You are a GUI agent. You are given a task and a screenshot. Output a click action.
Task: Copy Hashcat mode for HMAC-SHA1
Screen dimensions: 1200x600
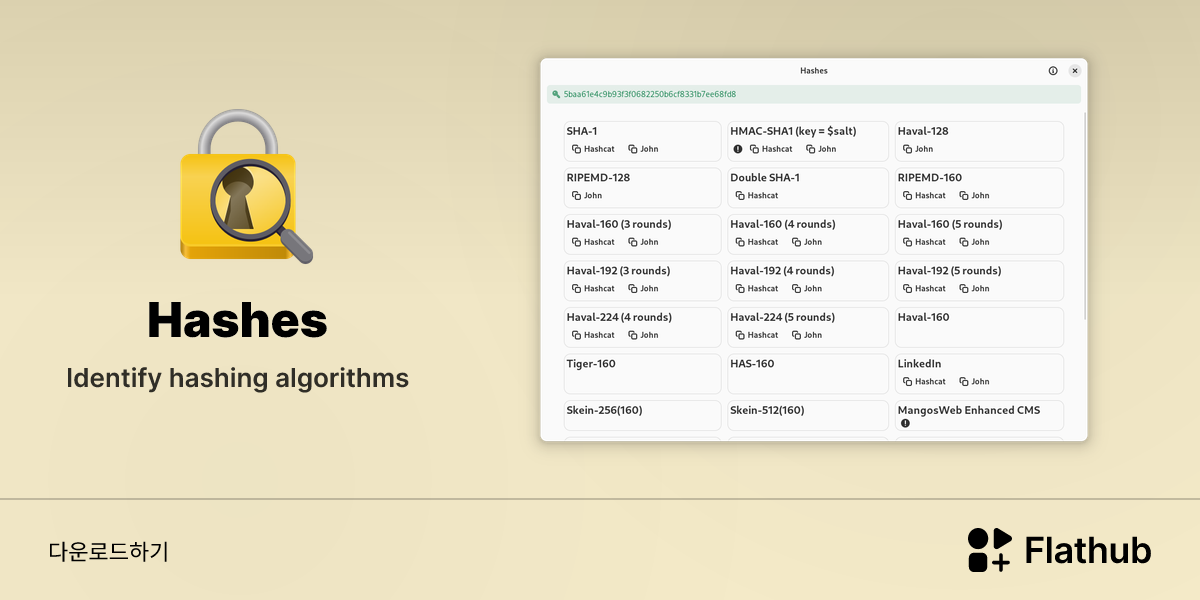point(771,149)
